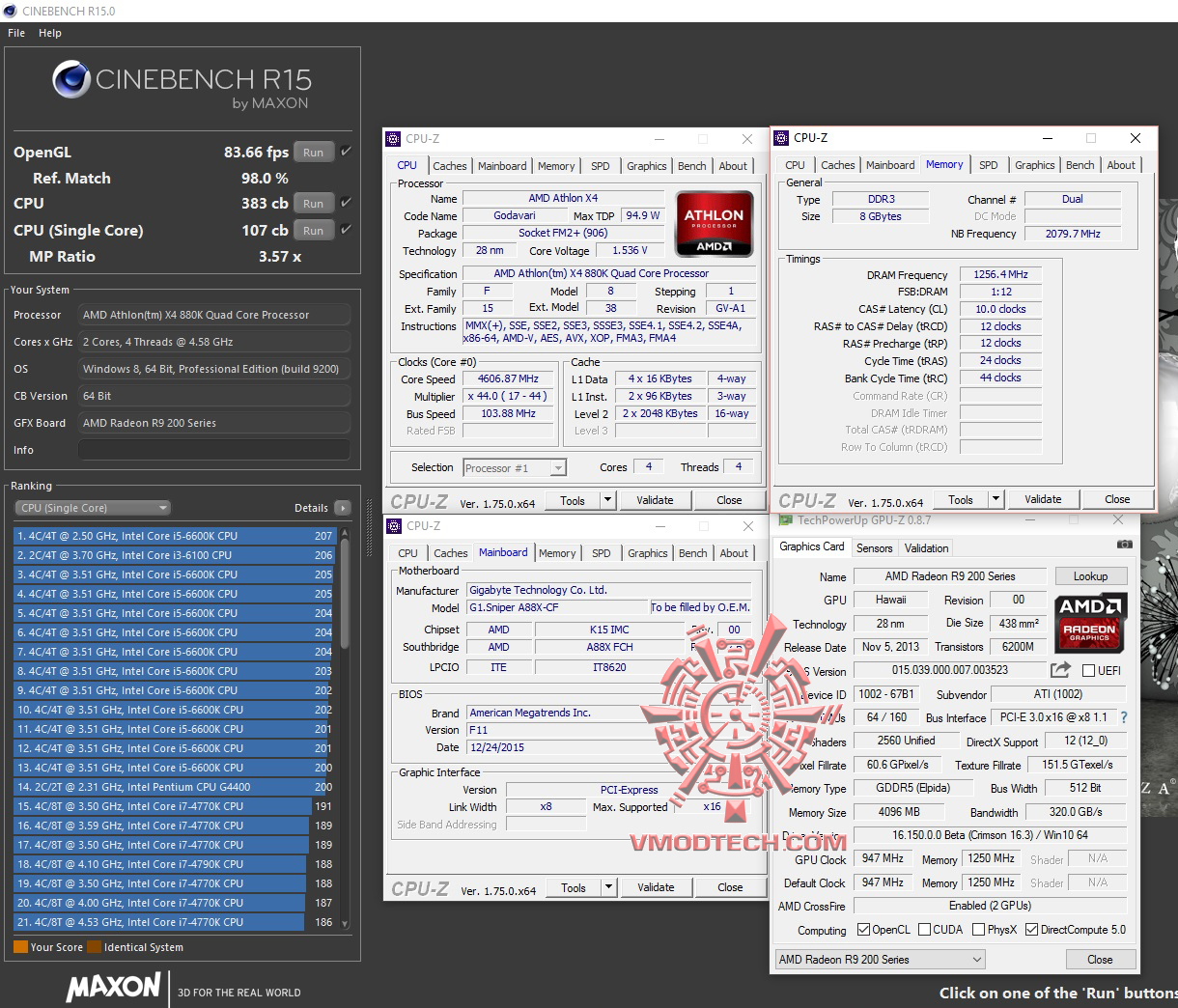1178x1008 pixels.
Task: Run the OpenGL benchmark
Action: click(314, 152)
